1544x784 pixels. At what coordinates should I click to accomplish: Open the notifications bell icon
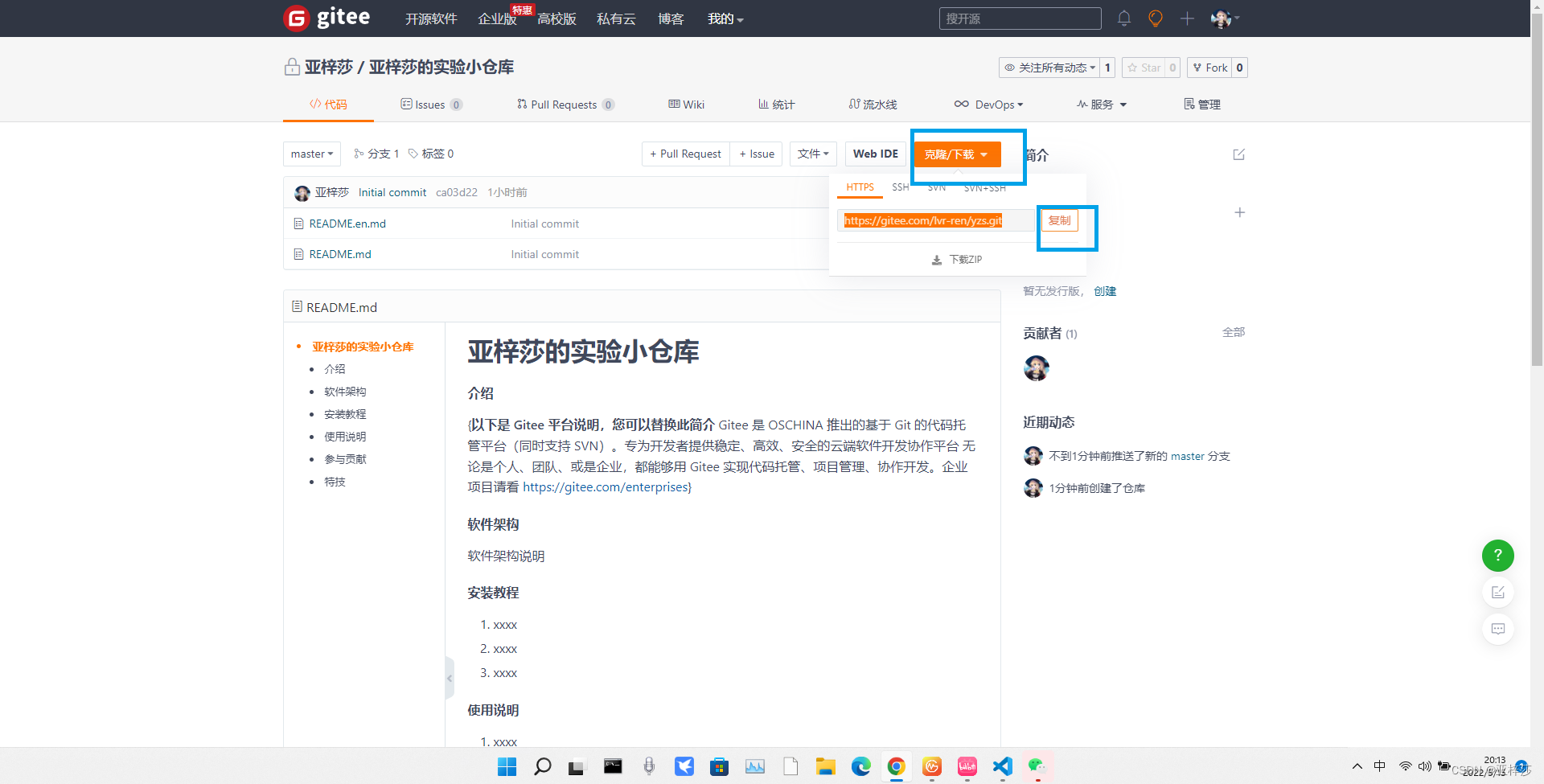(1124, 18)
